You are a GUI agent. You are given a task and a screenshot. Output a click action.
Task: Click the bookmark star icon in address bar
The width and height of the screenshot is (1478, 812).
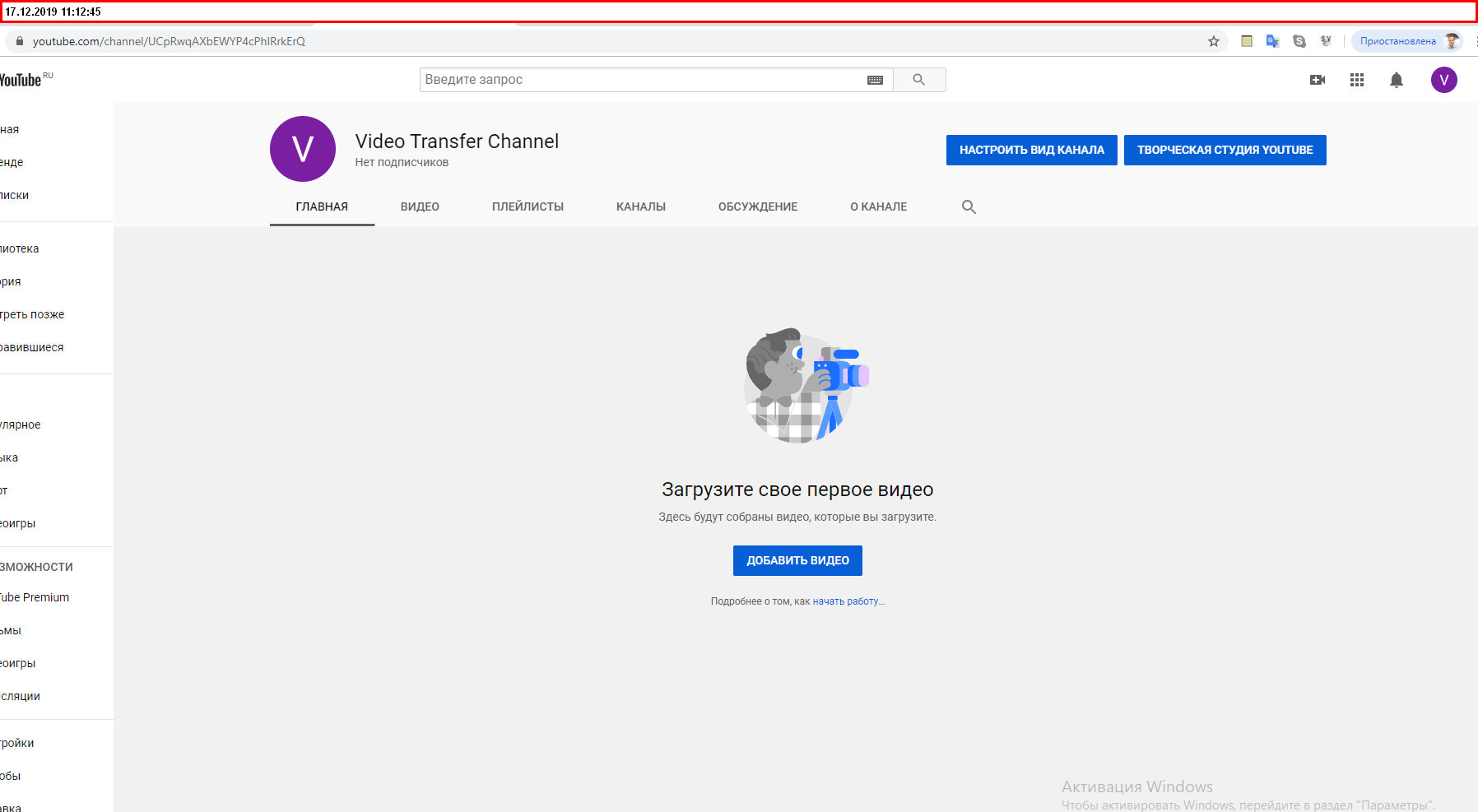(1213, 41)
